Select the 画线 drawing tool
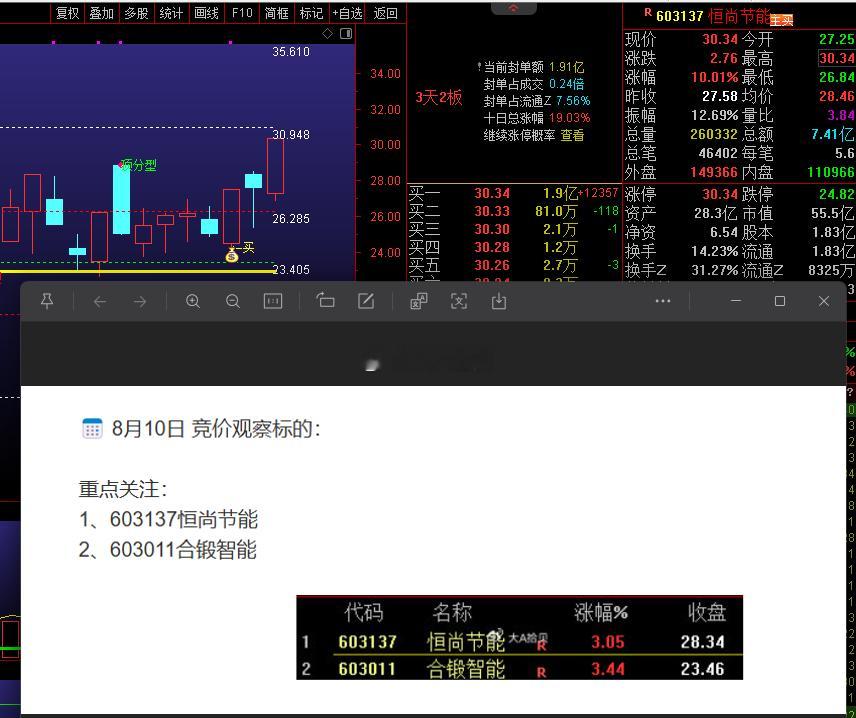Screen dimensions: 856x718 tap(206, 13)
